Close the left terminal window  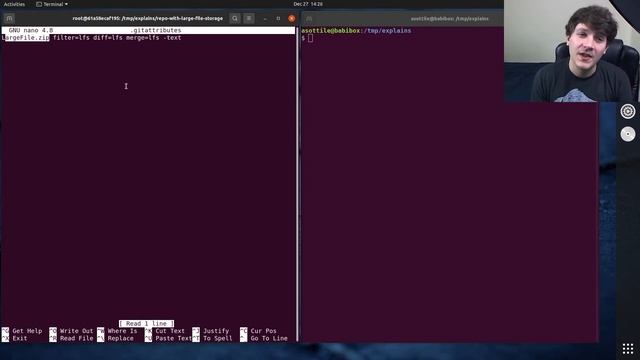click(291, 18)
